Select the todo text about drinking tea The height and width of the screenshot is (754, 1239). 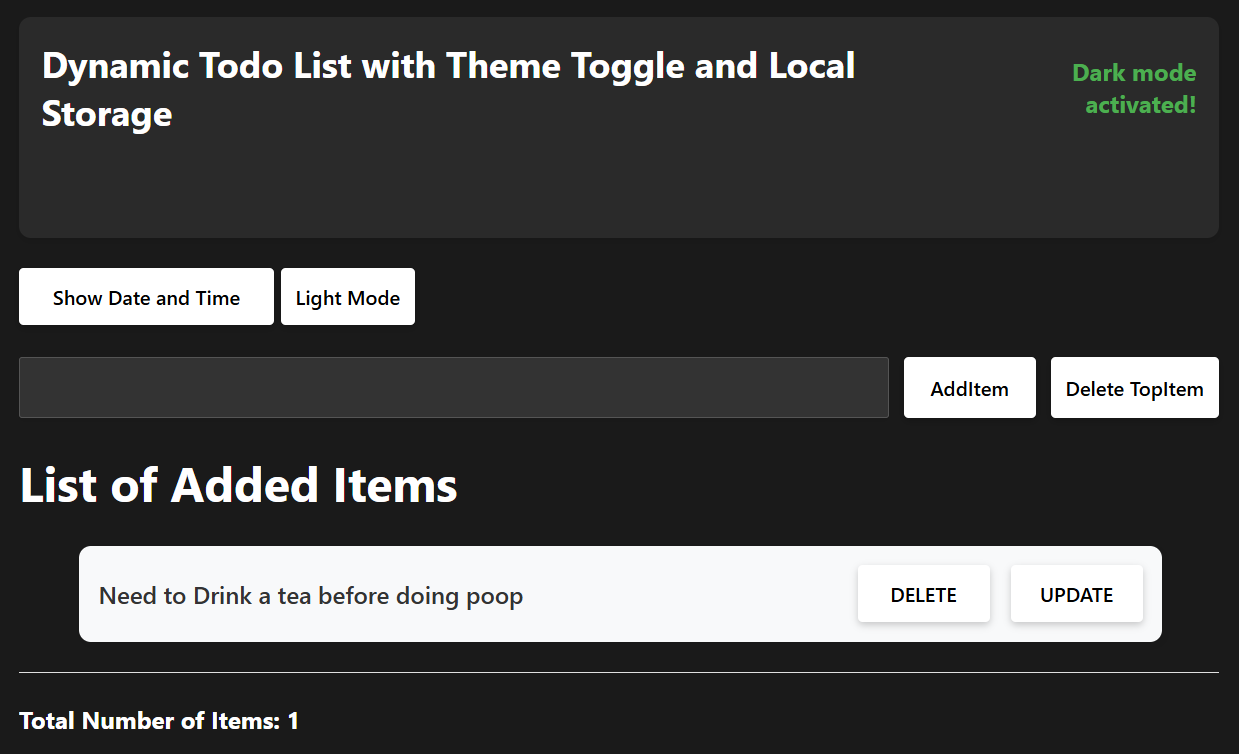[310, 595]
